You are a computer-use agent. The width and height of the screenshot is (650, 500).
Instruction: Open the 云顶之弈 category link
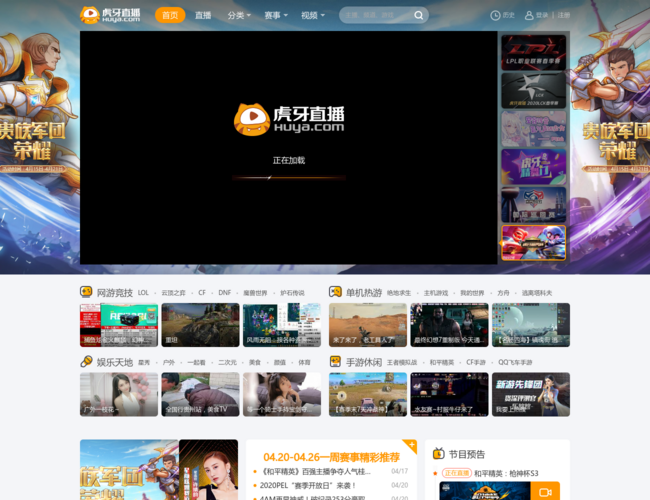(x=173, y=293)
